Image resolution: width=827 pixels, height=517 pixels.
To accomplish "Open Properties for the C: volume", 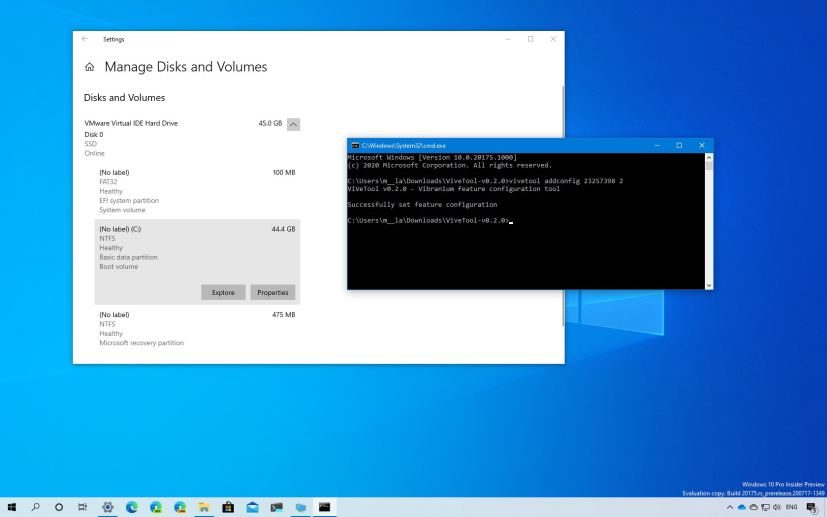I will pyautogui.click(x=273, y=292).
